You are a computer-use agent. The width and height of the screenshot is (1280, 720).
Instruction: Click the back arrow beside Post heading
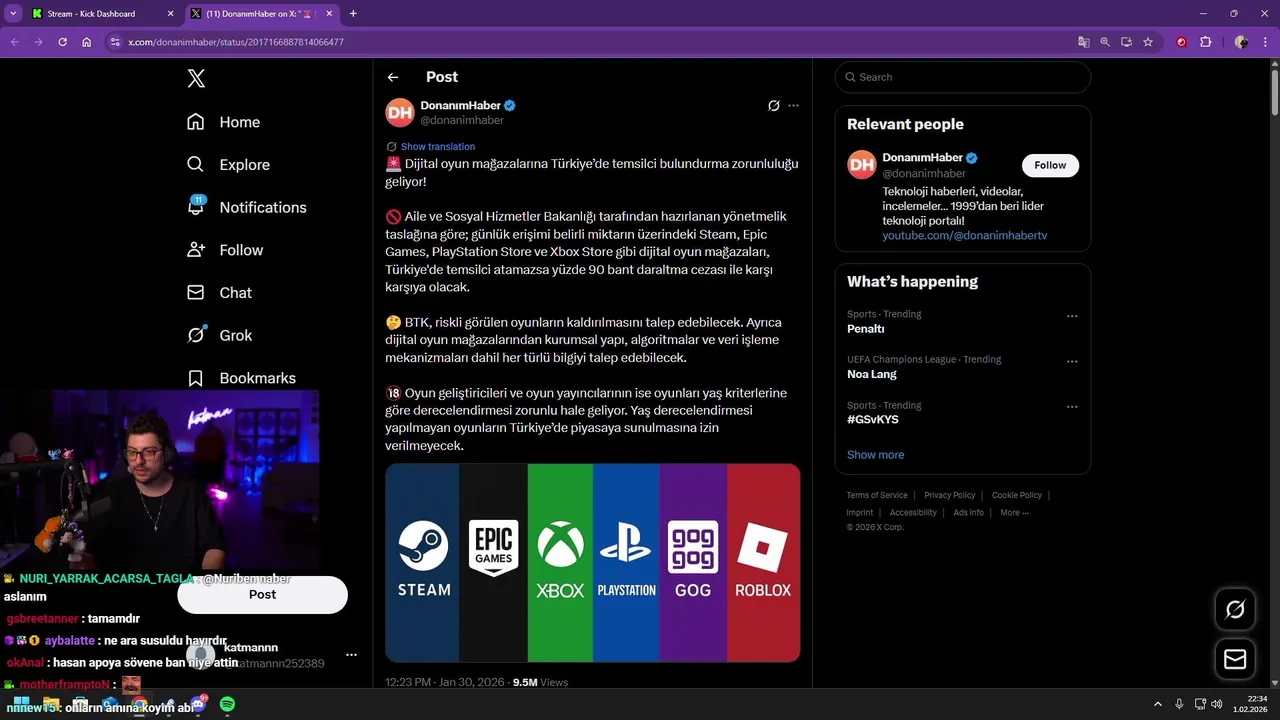393,77
